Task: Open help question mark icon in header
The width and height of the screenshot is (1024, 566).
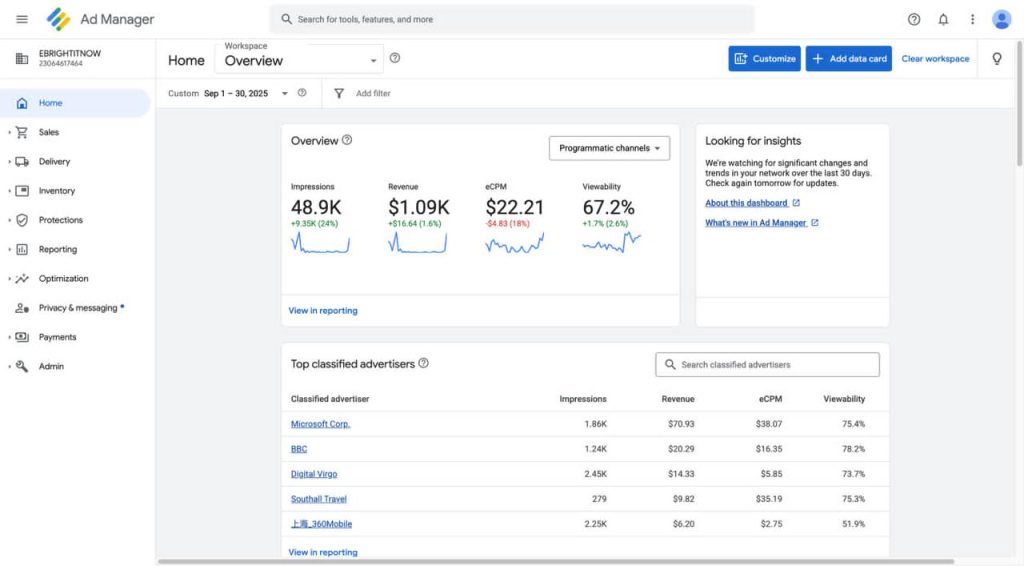Action: pyautogui.click(x=914, y=19)
